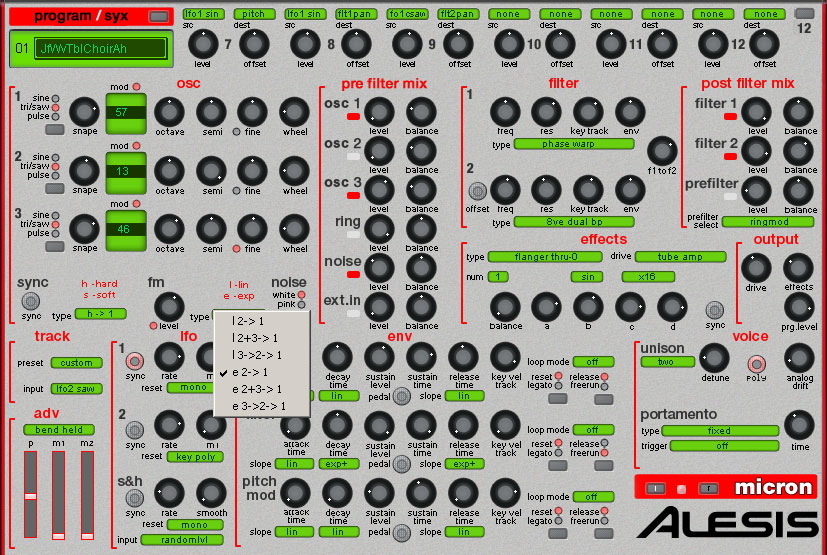The width and height of the screenshot is (827, 555).
Task: Click the effects balance knob
Action: tap(505, 307)
